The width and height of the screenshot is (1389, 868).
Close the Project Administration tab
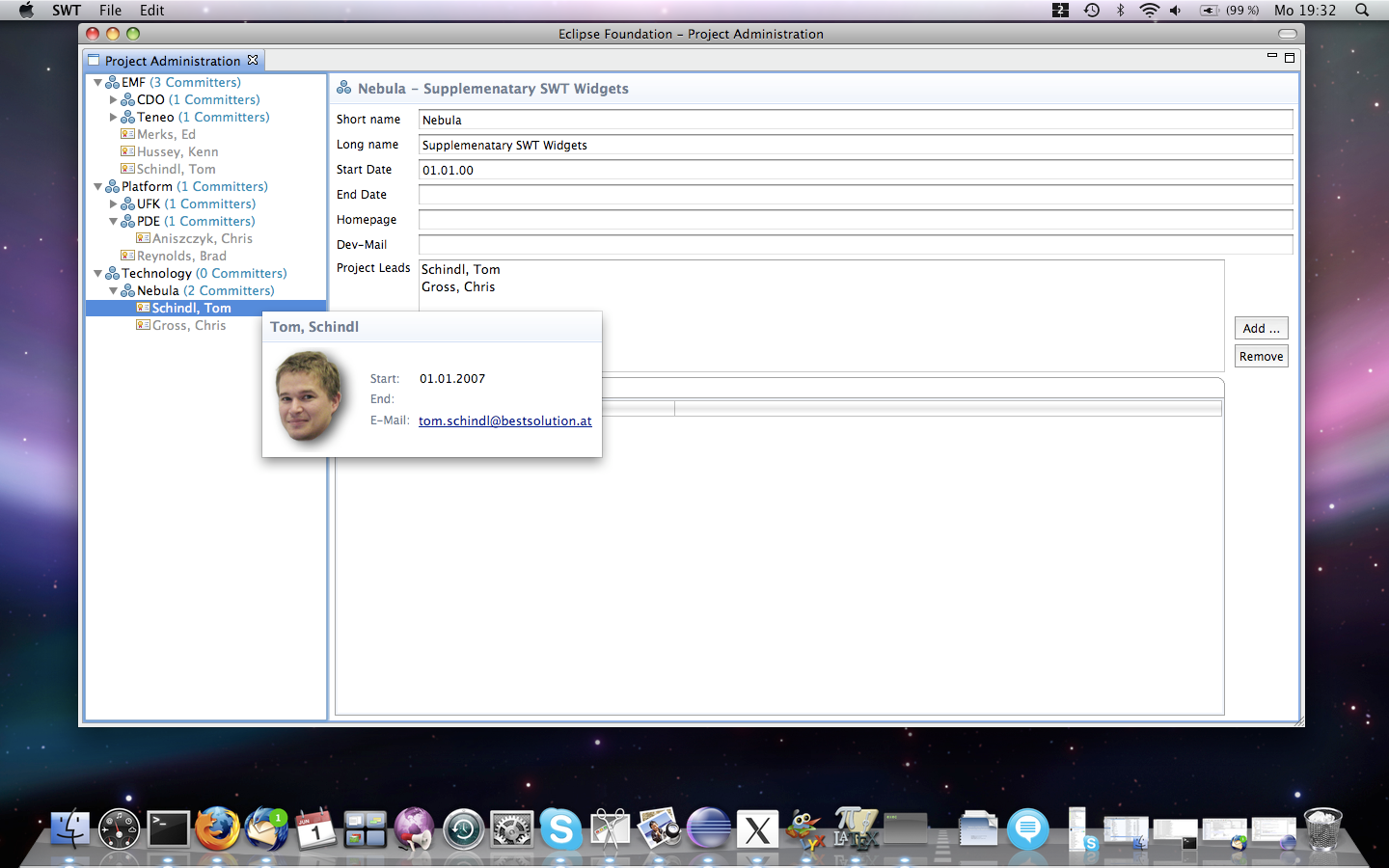(253, 60)
